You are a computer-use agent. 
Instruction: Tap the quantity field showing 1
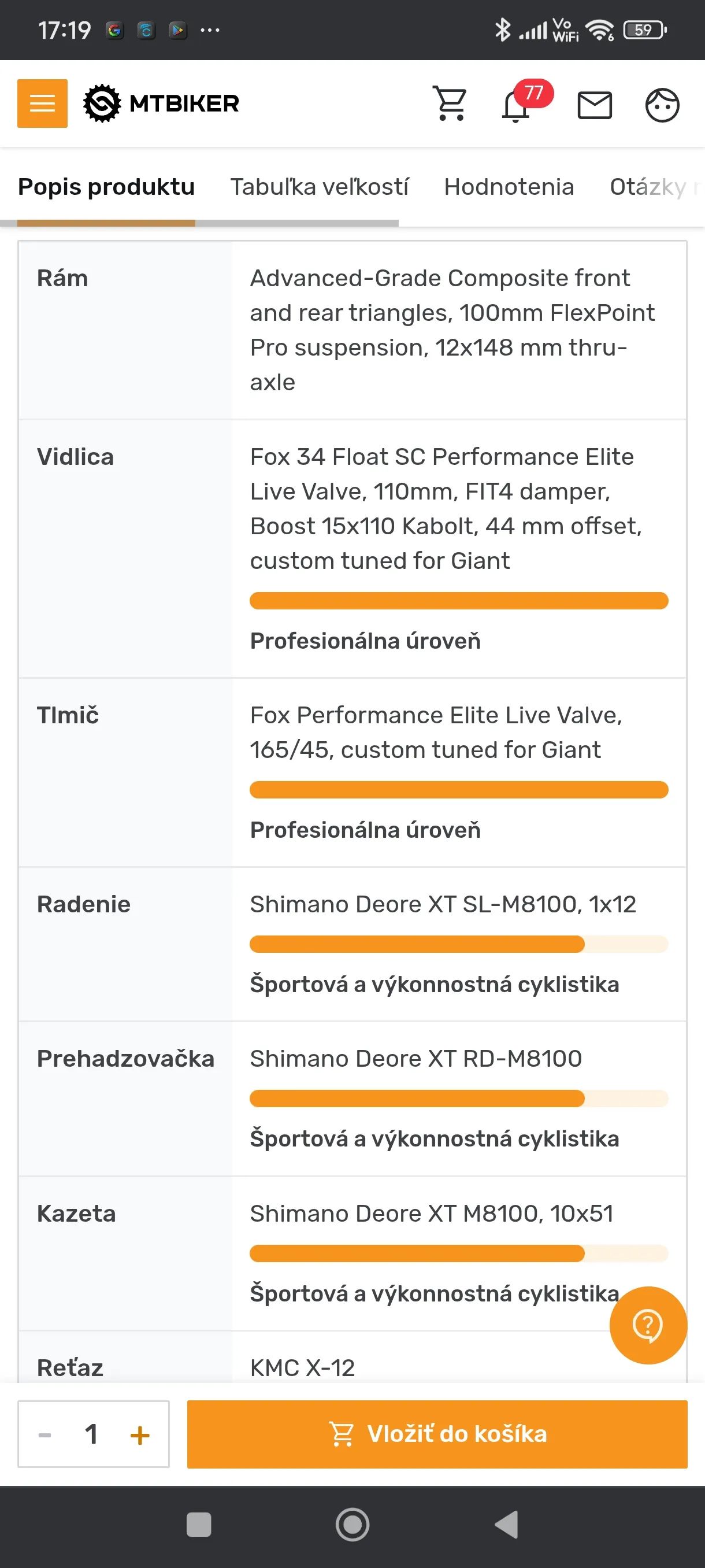click(92, 1434)
